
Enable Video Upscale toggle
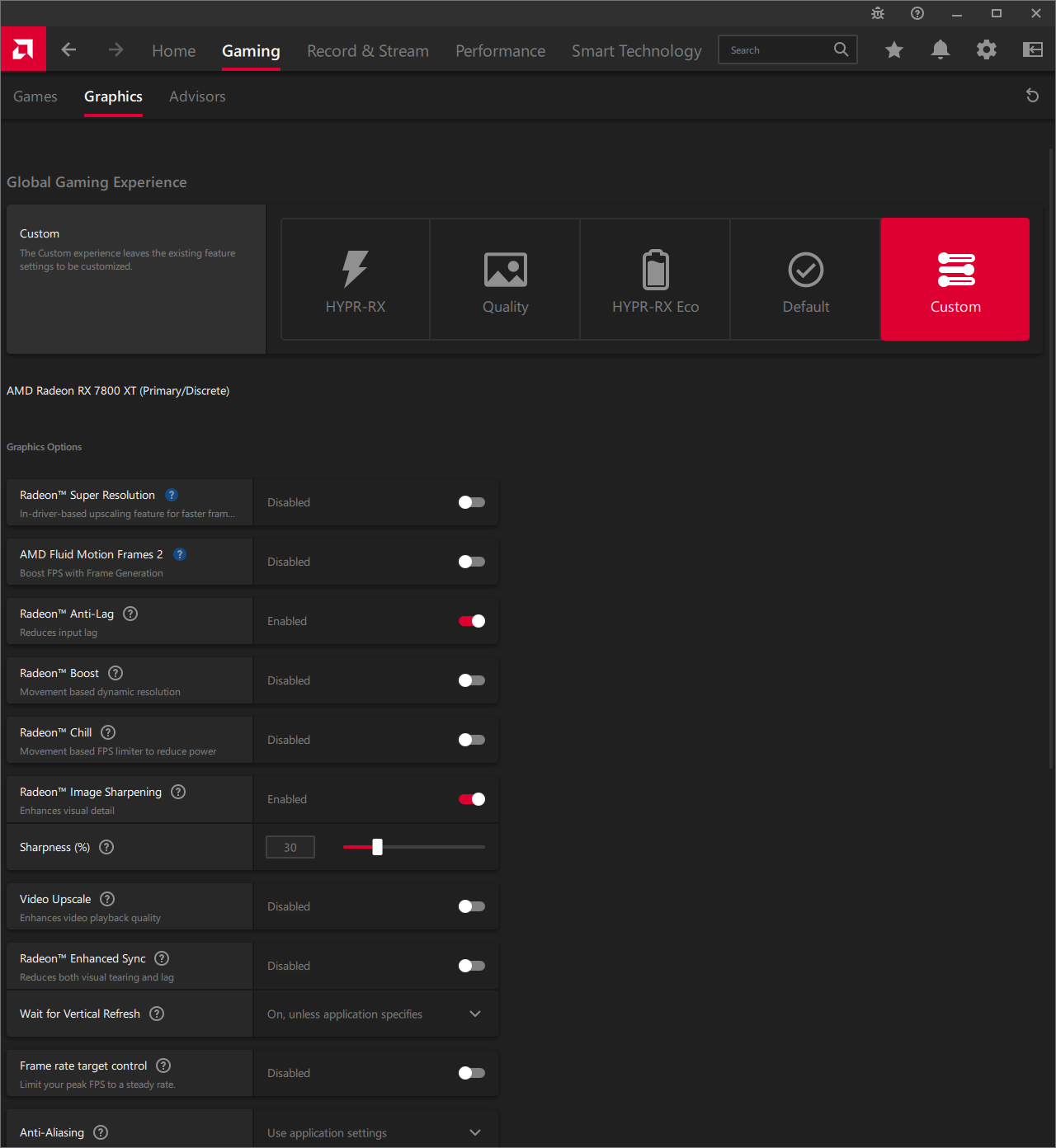click(472, 906)
